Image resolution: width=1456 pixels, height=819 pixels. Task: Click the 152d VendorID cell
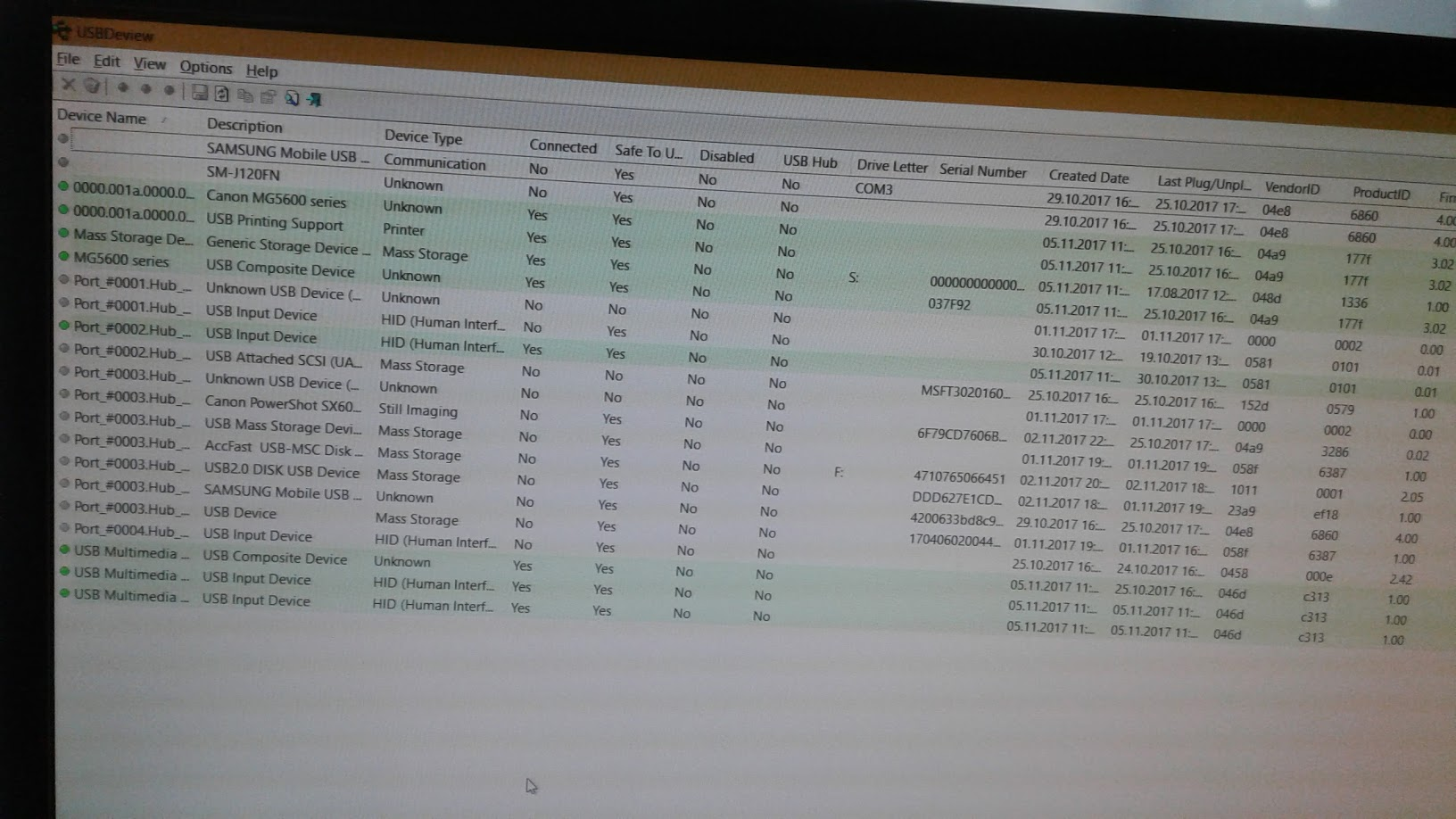tap(1253, 405)
